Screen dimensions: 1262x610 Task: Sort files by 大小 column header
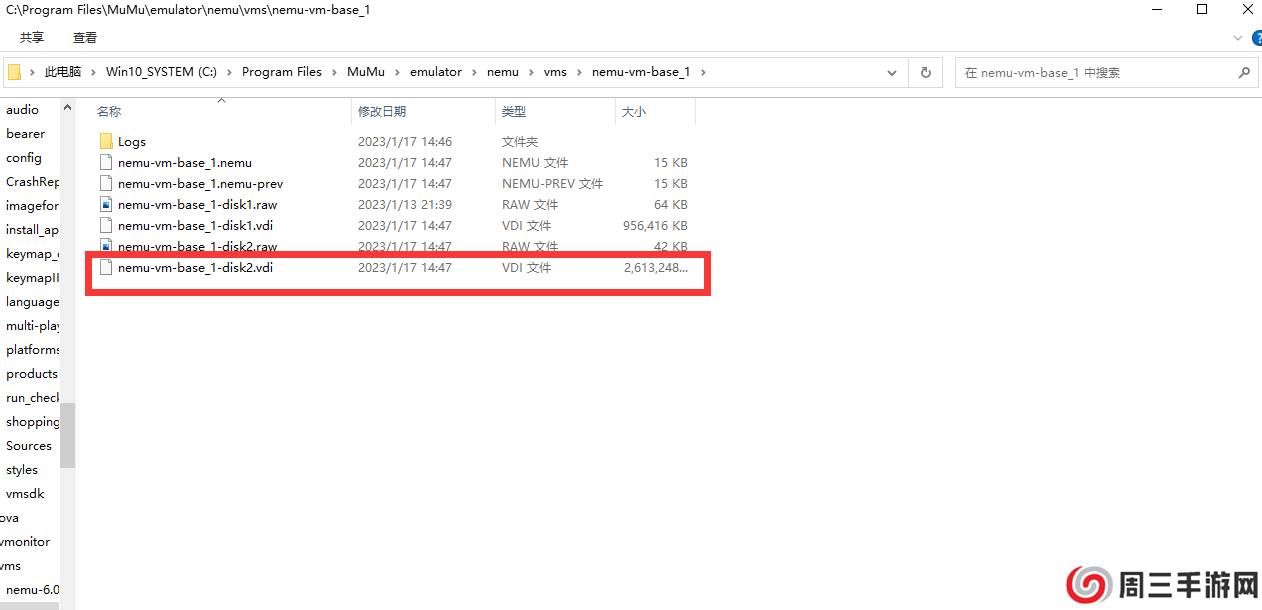[634, 112]
